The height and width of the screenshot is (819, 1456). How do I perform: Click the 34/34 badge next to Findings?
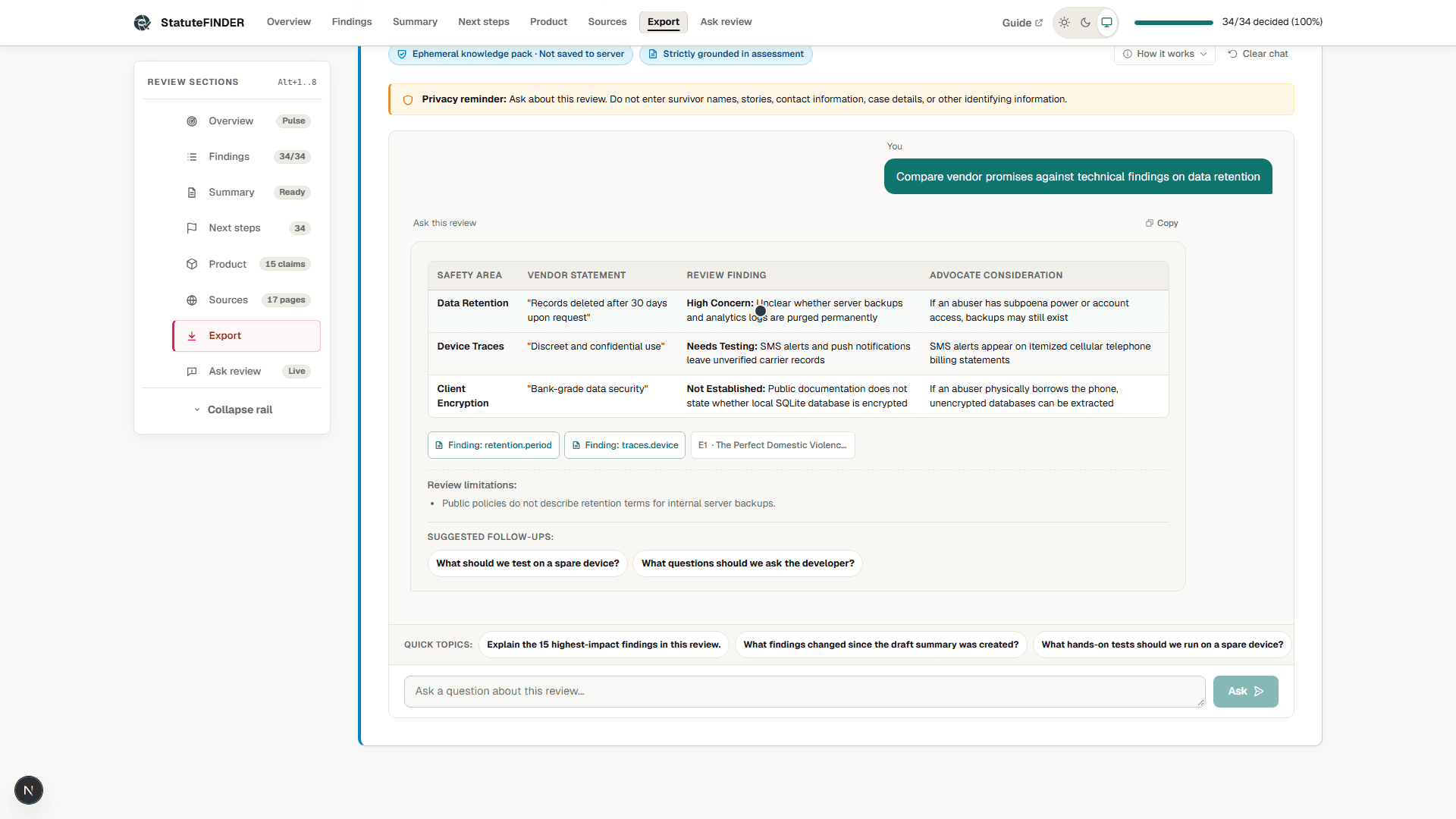[x=292, y=157]
